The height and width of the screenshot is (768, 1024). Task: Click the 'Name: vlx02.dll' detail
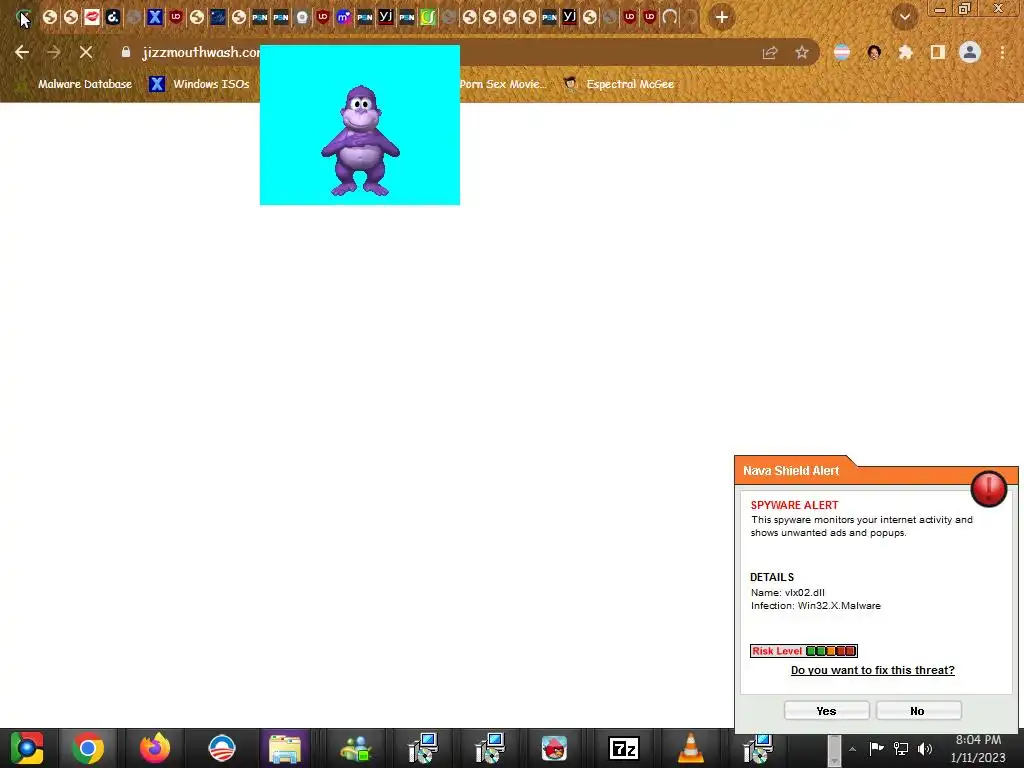pos(788,592)
